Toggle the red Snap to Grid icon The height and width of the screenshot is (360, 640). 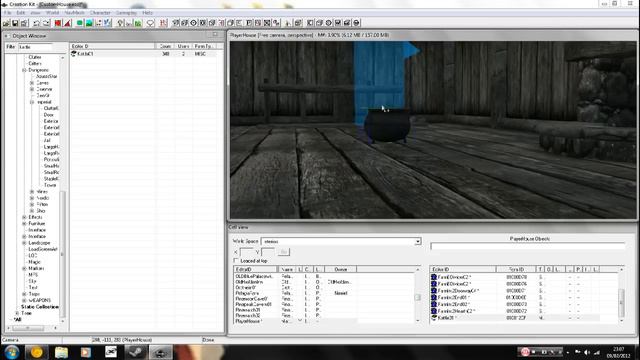click(x=58, y=23)
